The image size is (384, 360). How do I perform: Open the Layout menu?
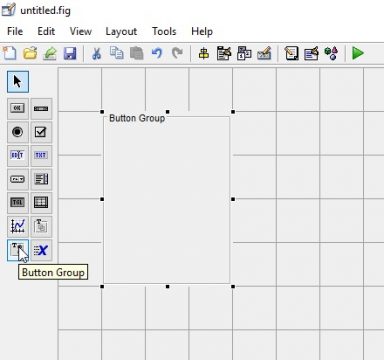[x=121, y=31]
